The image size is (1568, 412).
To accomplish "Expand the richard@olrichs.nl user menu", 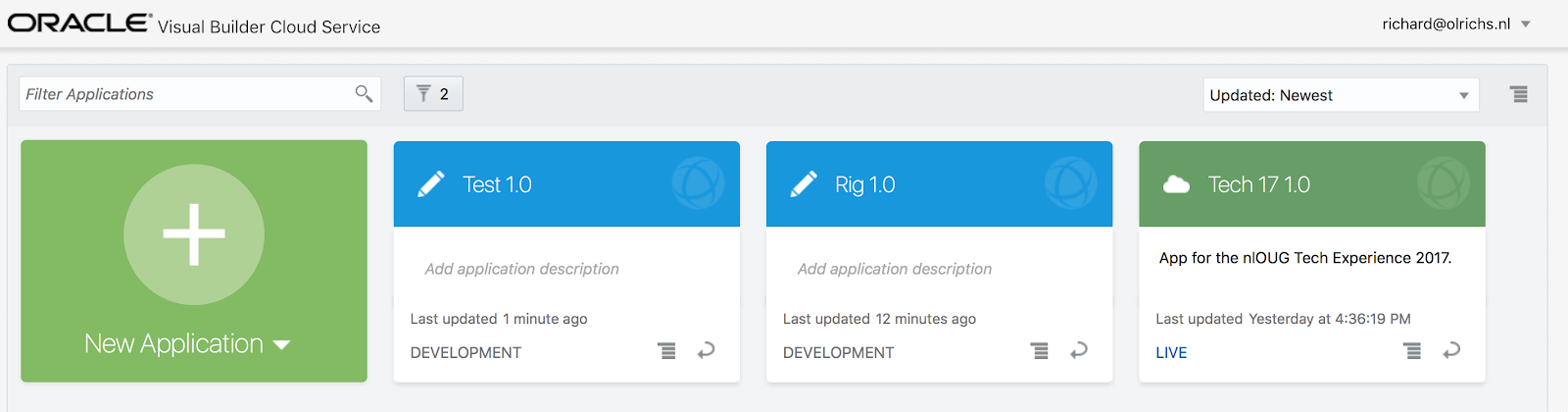I will 1456,24.
